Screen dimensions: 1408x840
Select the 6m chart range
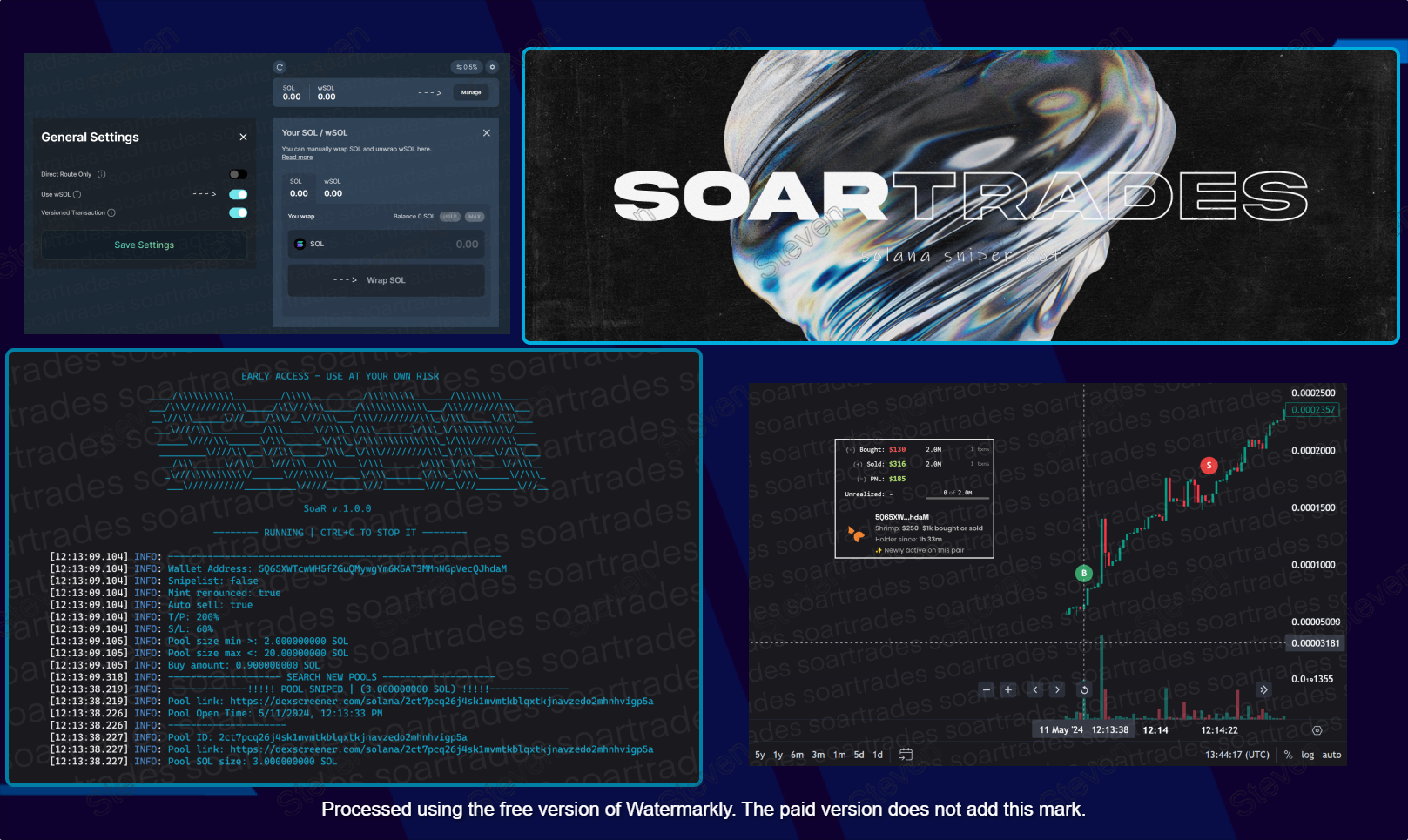(x=797, y=755)
